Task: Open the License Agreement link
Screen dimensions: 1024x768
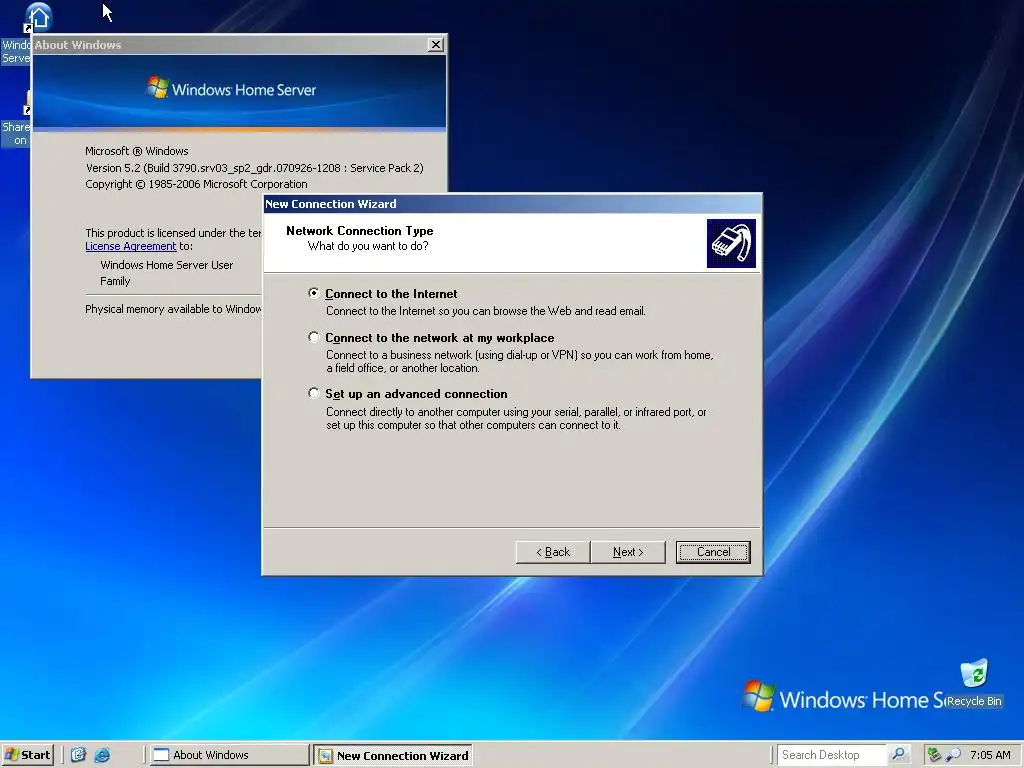Action: coord(131,246)
